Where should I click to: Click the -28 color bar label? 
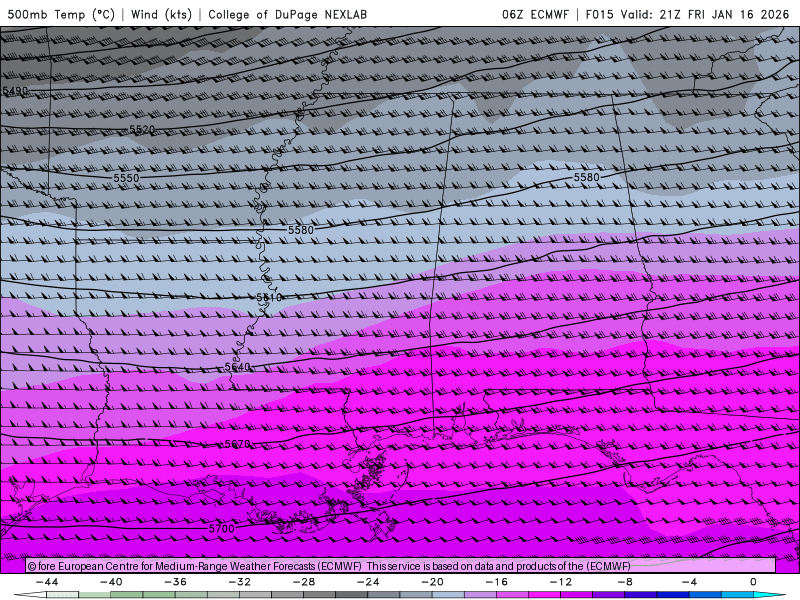304,582
